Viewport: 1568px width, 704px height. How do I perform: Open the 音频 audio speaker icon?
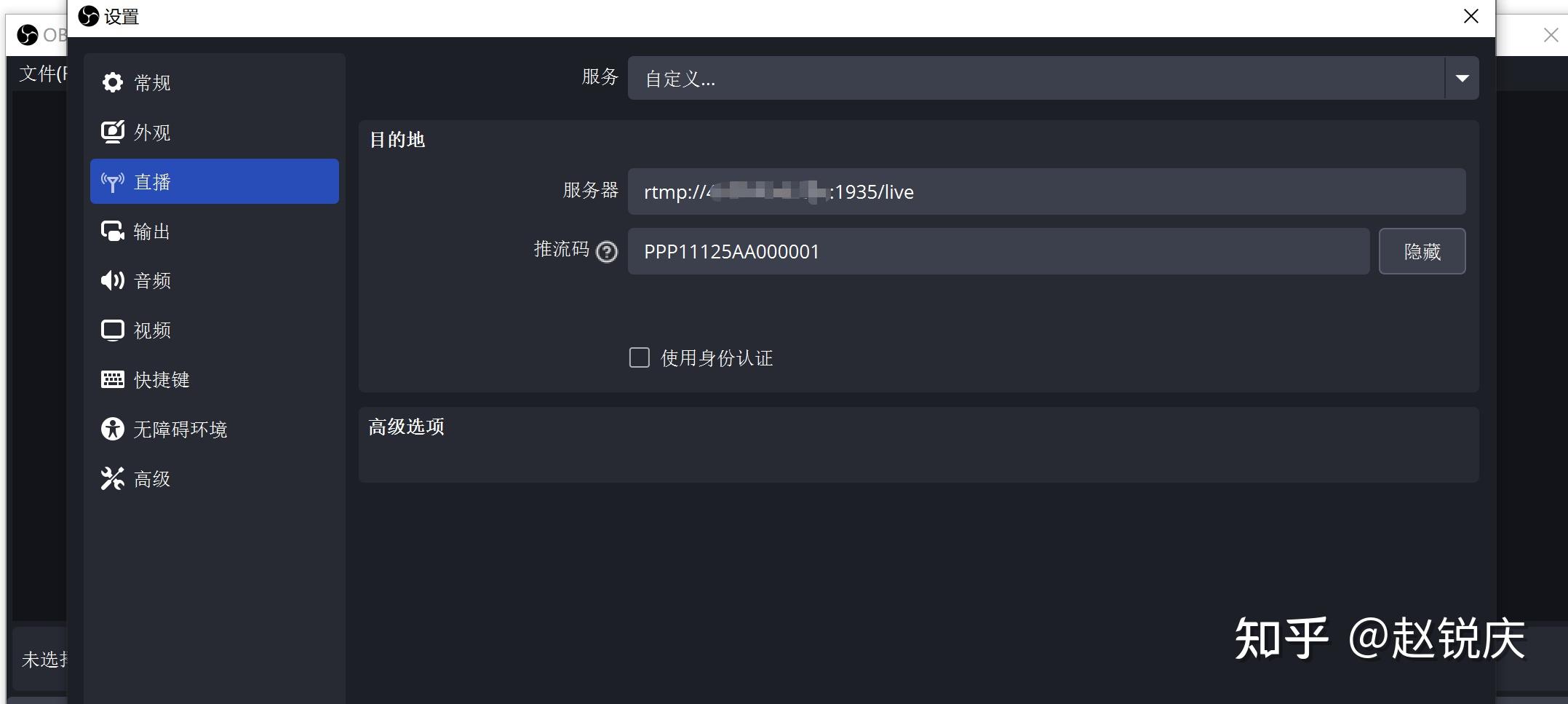pos(113,280)
